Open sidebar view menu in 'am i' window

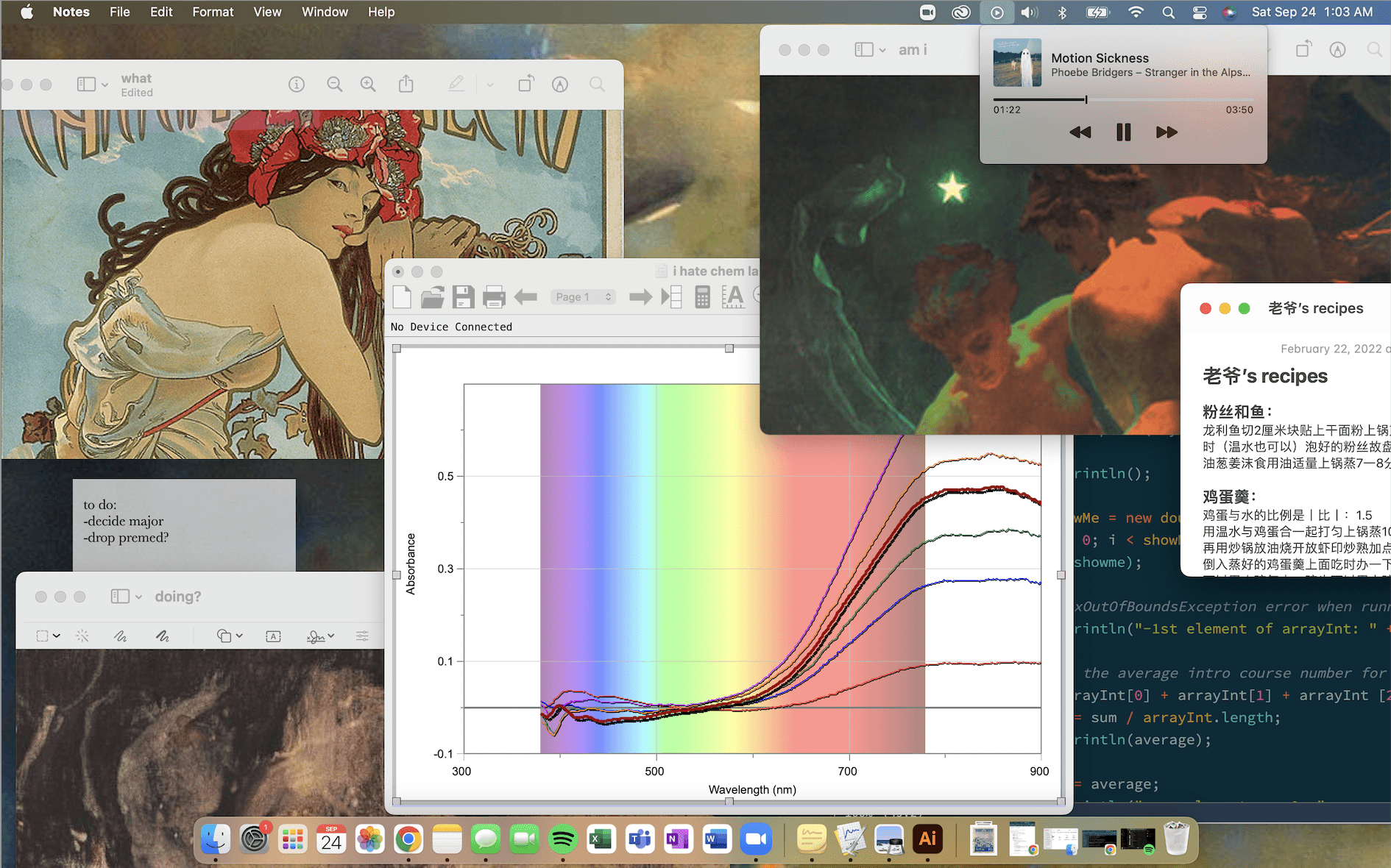tap(870, 49)
